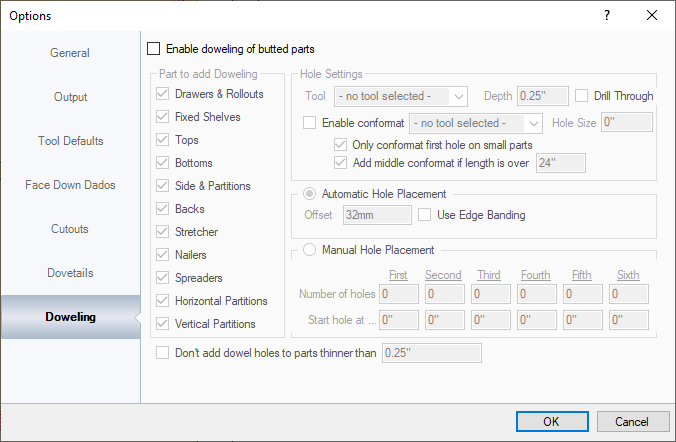Screen dimensions: 676x442
Task: Close the Options dialog window
Action: coord(652,15)
